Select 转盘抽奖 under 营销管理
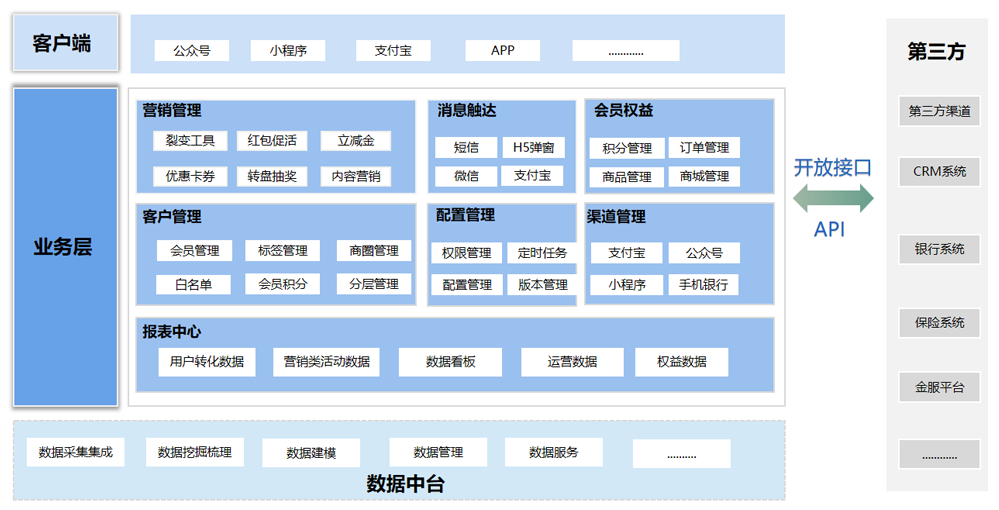The height and width of the screenshot is (510, 999). [273, 176]
